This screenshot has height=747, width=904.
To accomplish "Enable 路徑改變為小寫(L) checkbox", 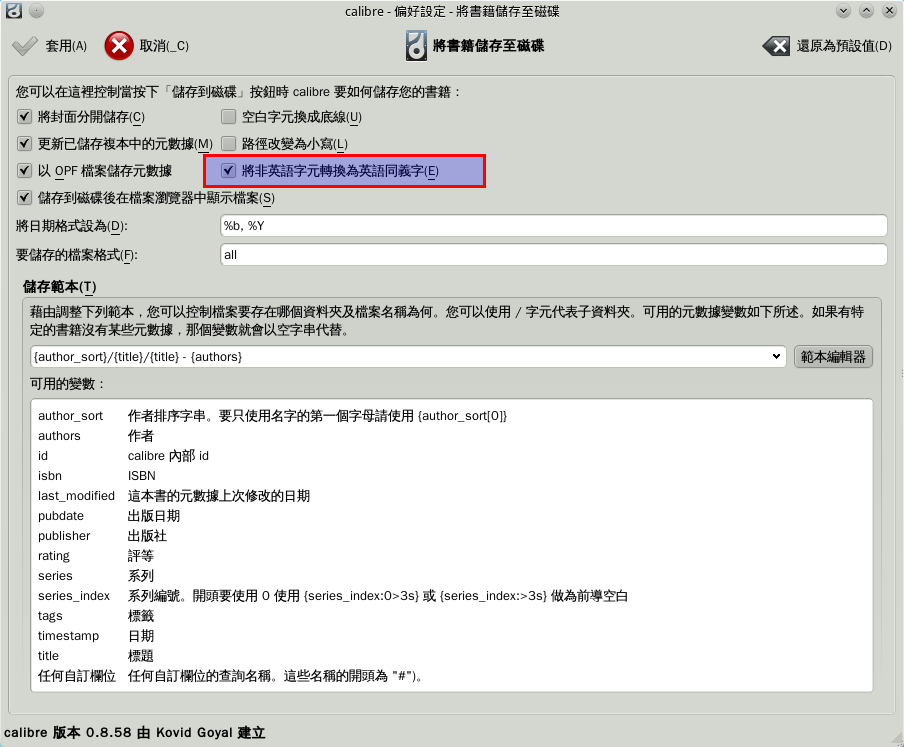I will [229, 144].
